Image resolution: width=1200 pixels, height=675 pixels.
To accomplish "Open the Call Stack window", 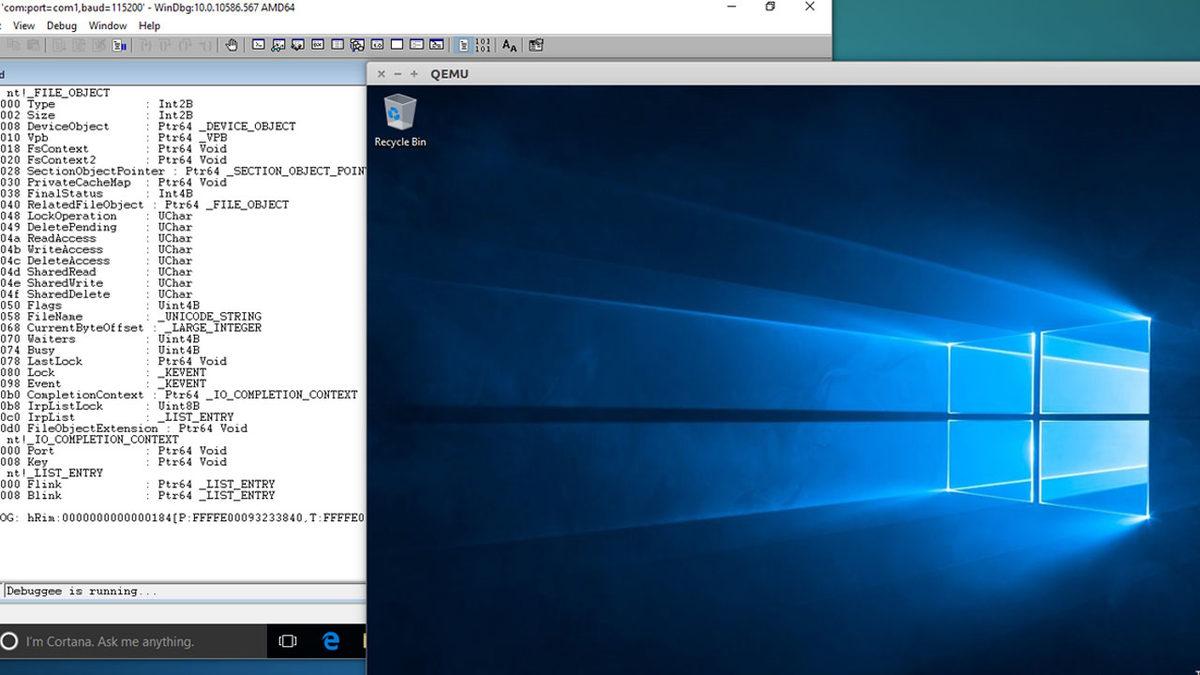I will coord(355,45).
